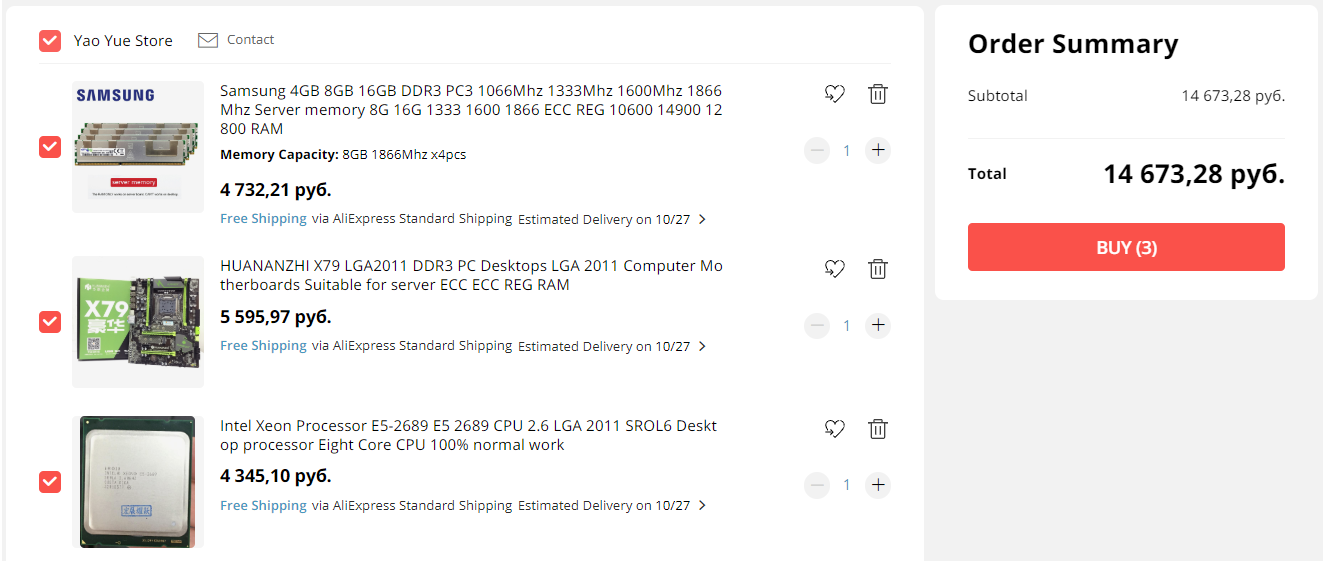1323x561 pixels.
Task: Add Samsung memory to wishlist via heart icon
Action: pos(835,94)
